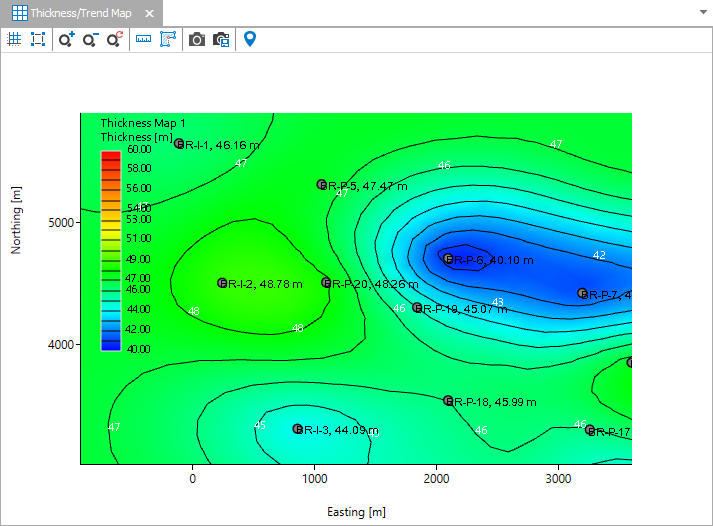Viewport: 713px width, 526px height.
Task: Click the zoom to extents icon
Action: coord(38,39)
